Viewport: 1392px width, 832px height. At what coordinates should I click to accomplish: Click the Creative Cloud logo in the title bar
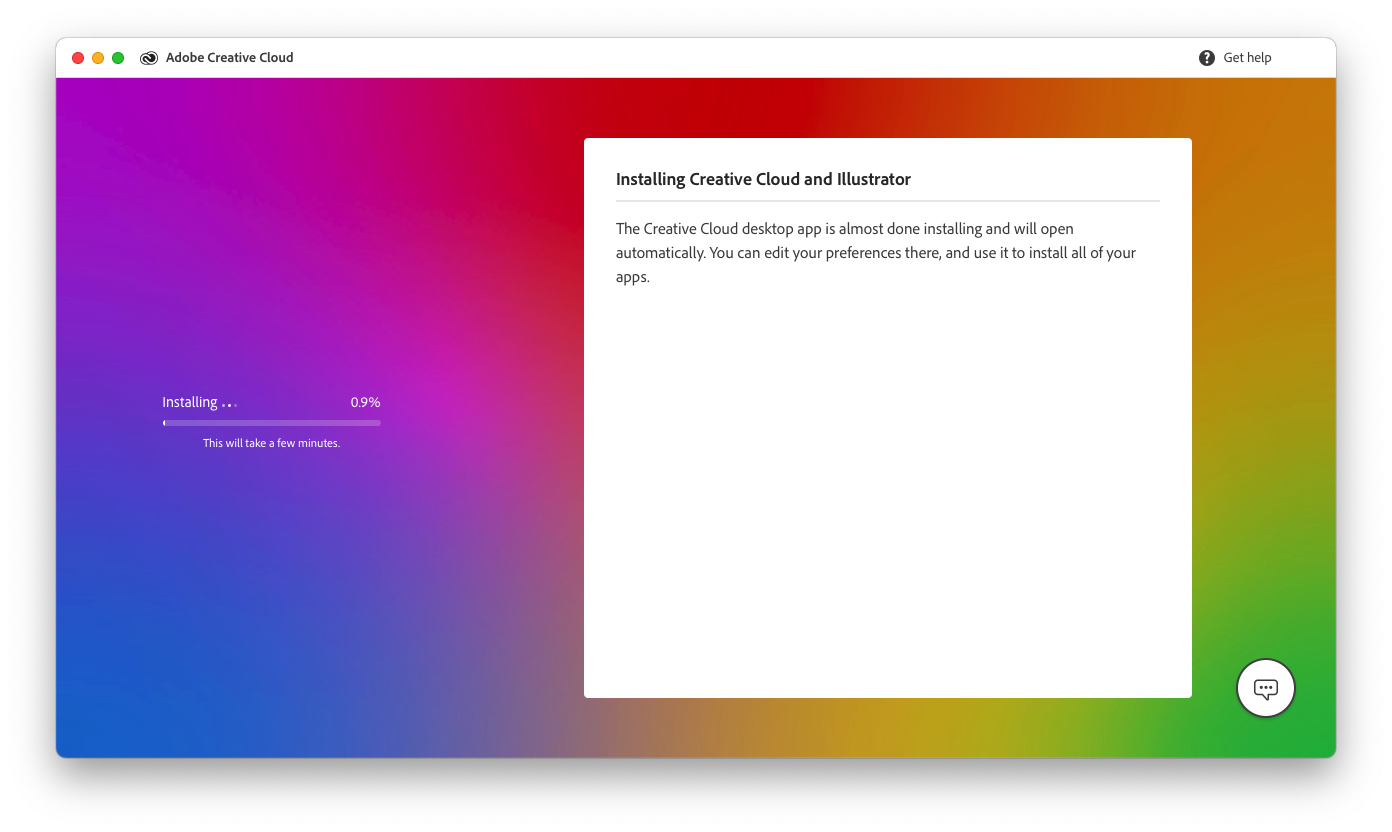(148, 57)
